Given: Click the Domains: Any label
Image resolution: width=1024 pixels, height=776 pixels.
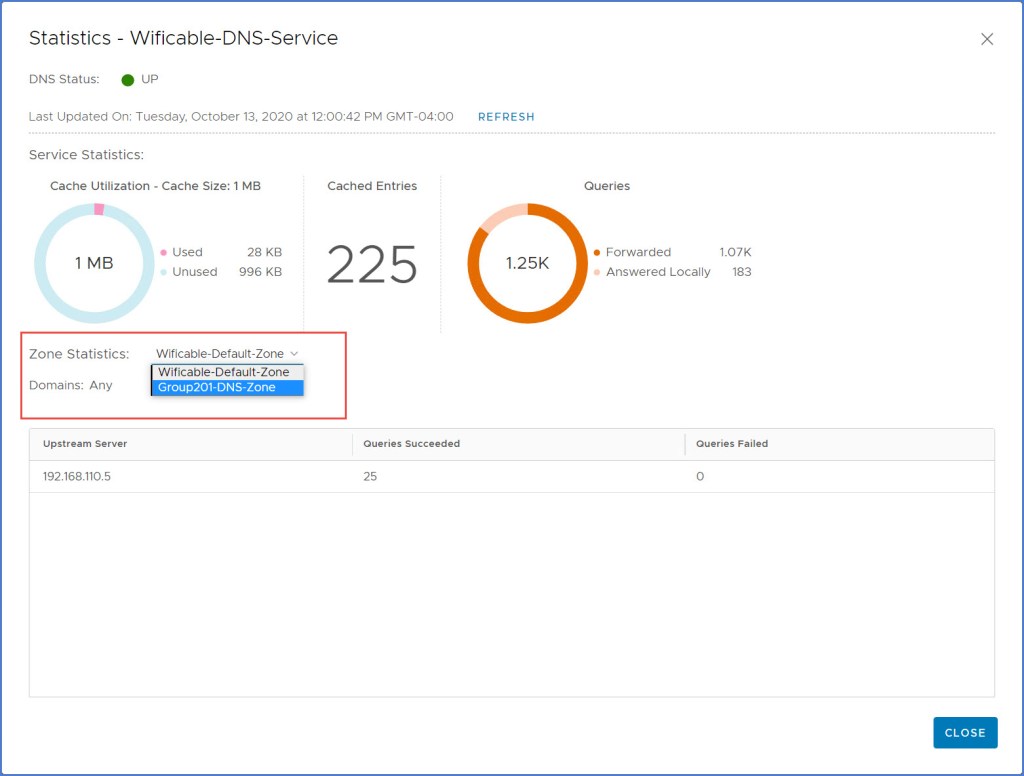Looking at the screenshot, I should click(71, 385).
